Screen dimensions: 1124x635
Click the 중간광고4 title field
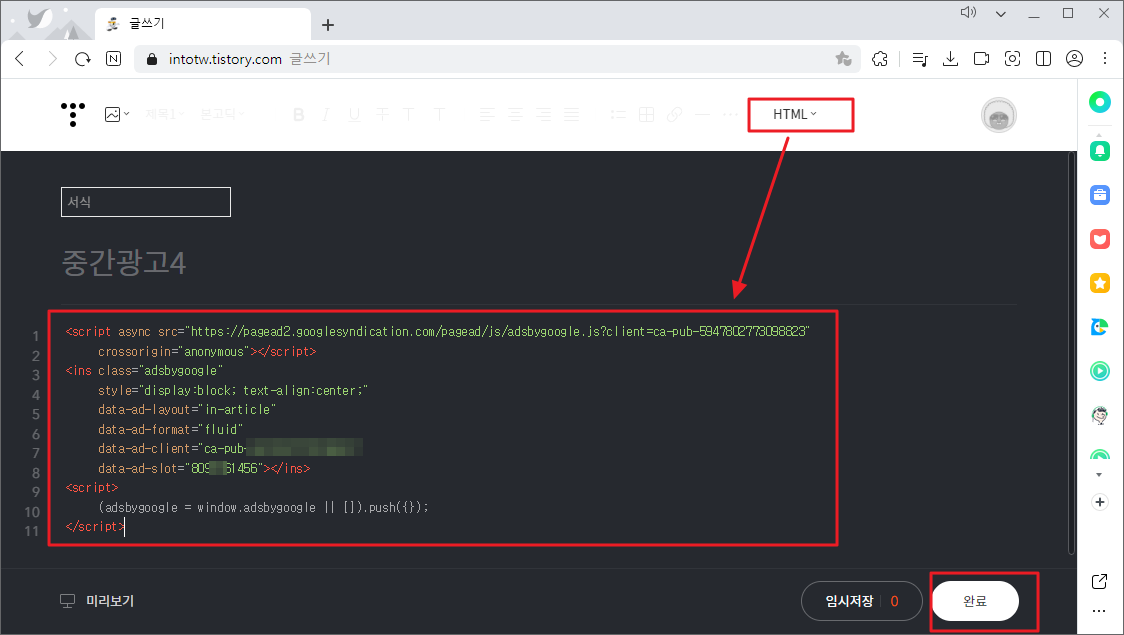(123, 262)
